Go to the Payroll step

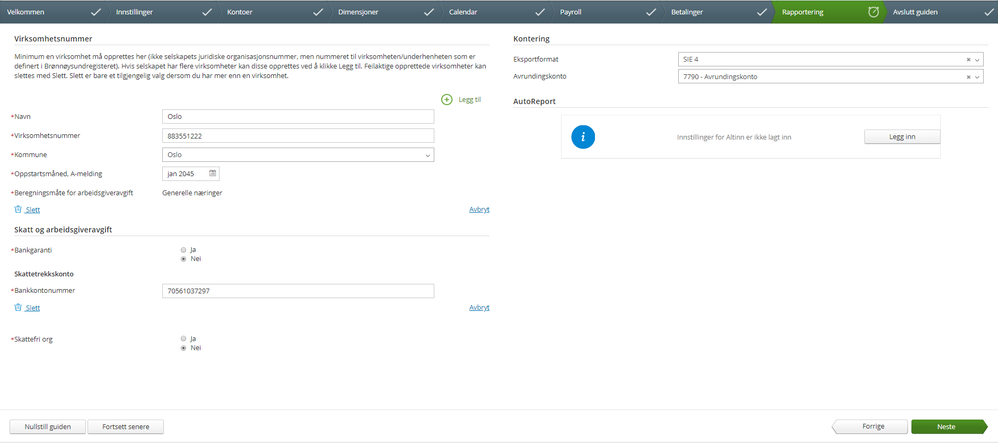(606, 12)
